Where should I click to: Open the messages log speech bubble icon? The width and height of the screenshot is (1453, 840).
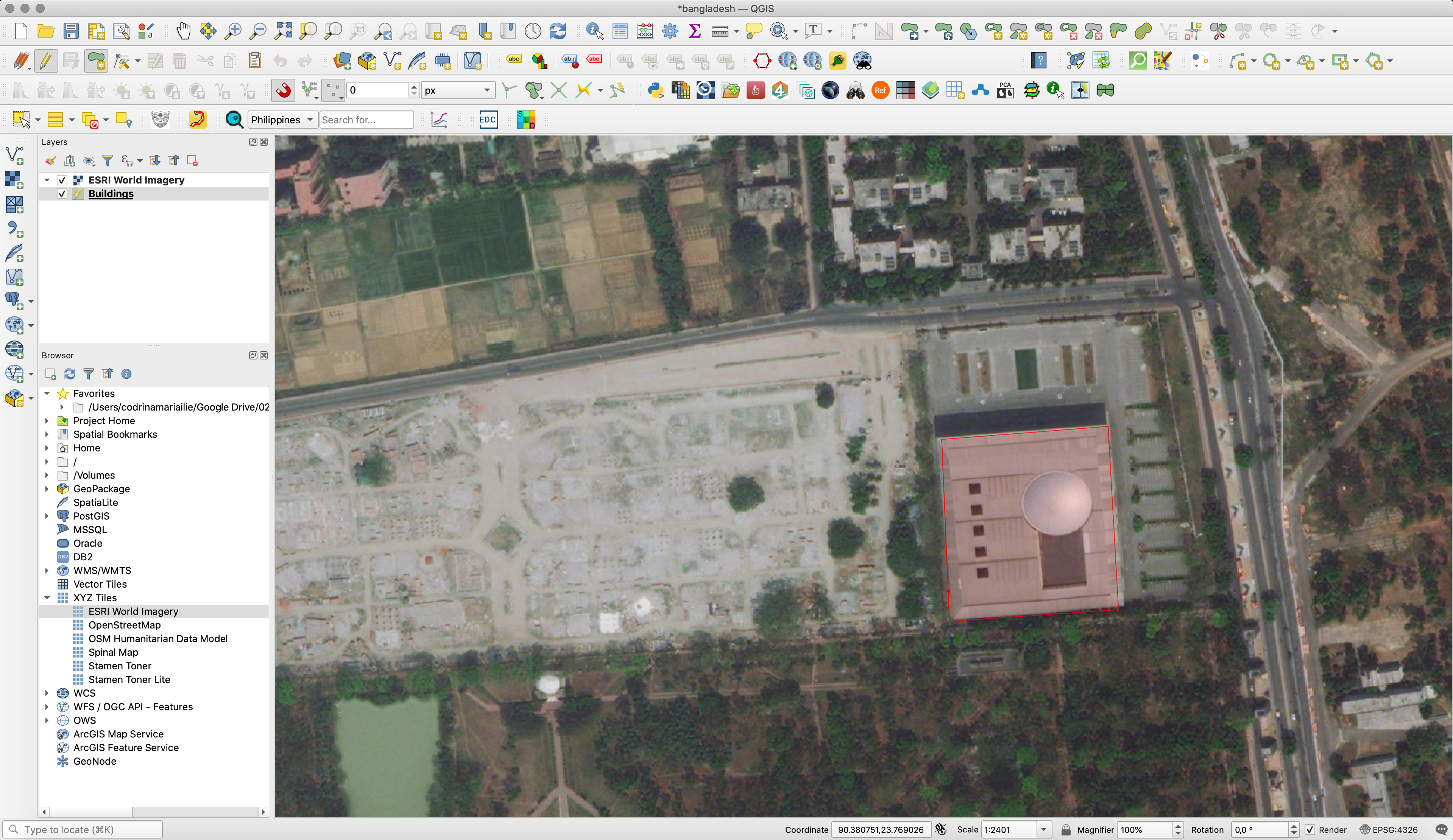point(1441,830)
